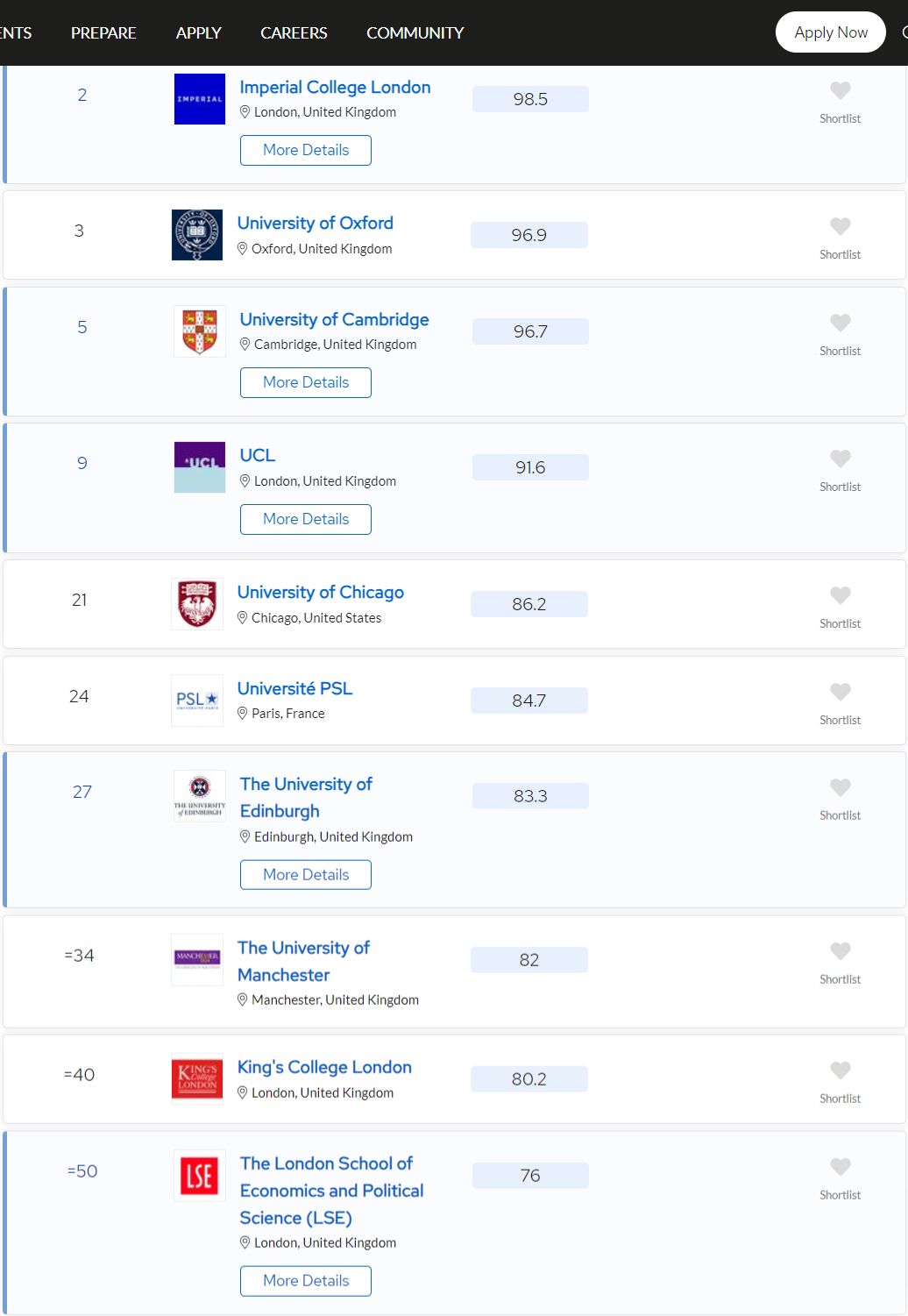Open the CAREERS menu
Viewport: 908px width, 1316px height.
pyautogui.click(x=294, y=32)
